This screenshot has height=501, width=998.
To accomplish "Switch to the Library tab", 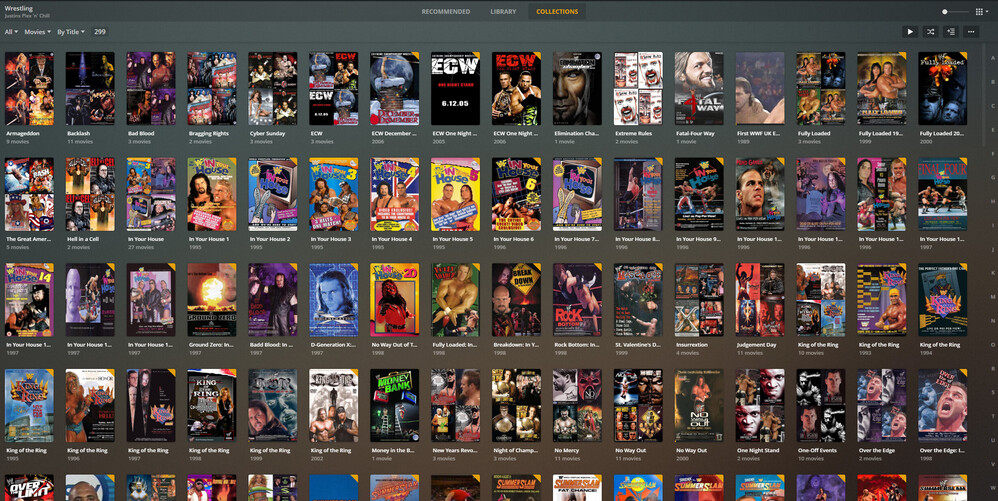I will click(503, 11).
